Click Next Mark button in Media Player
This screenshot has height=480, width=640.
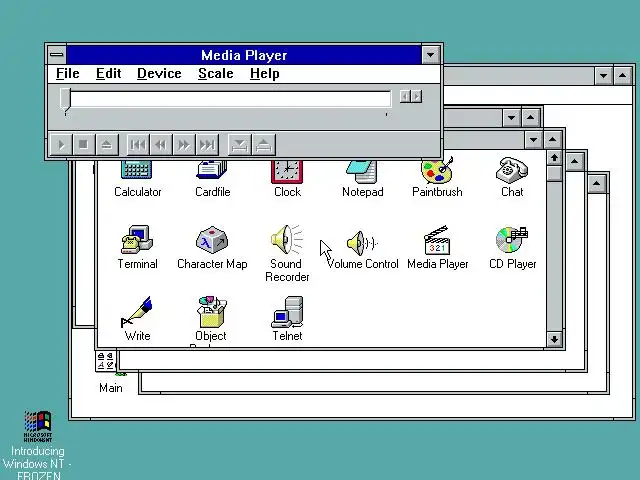(x=207, y=144)
